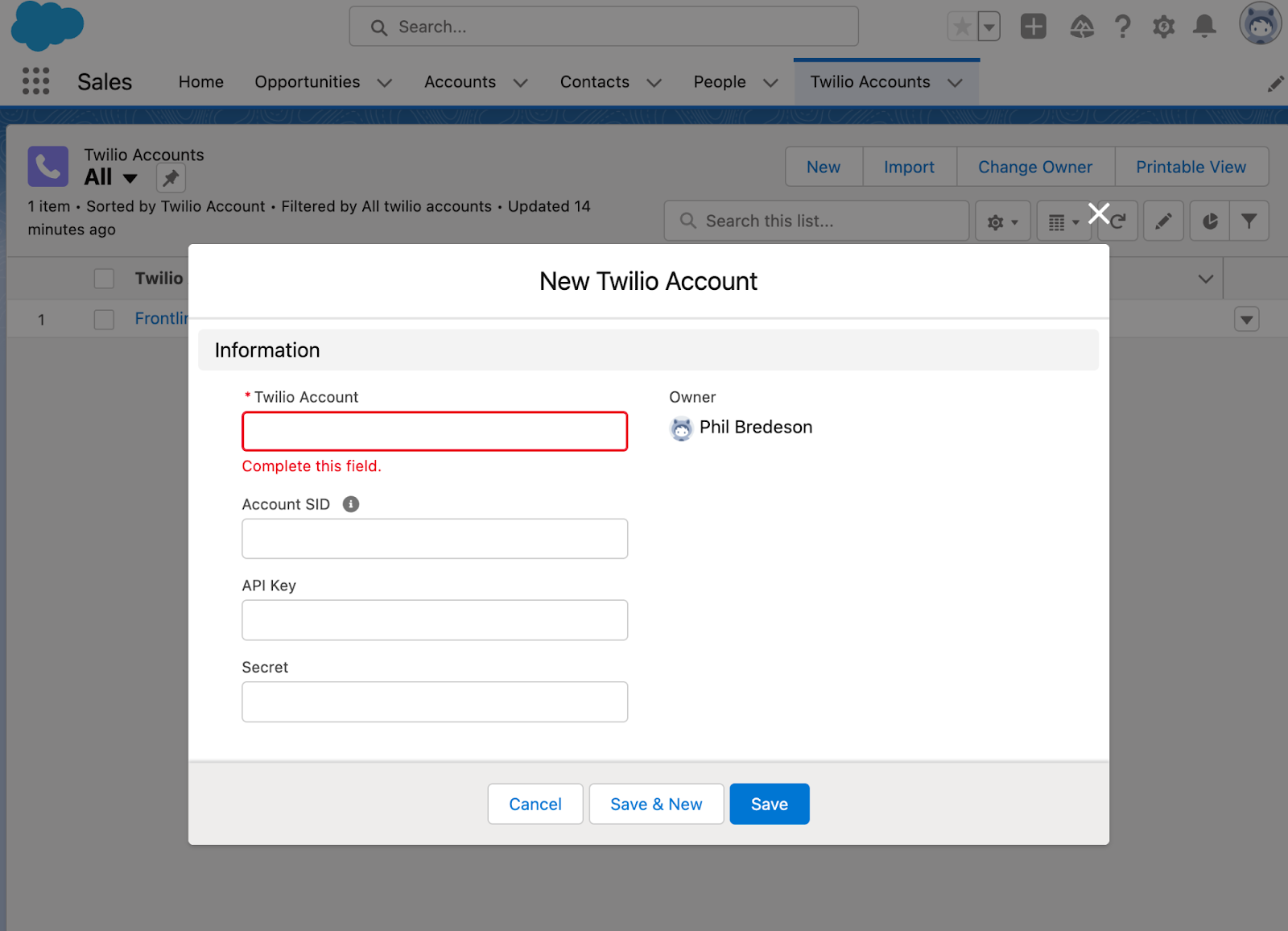Open the Trailhead guidance icon
Image resolution: width=1288 pixels, height=931 pixels.
tap(1082, 27)
